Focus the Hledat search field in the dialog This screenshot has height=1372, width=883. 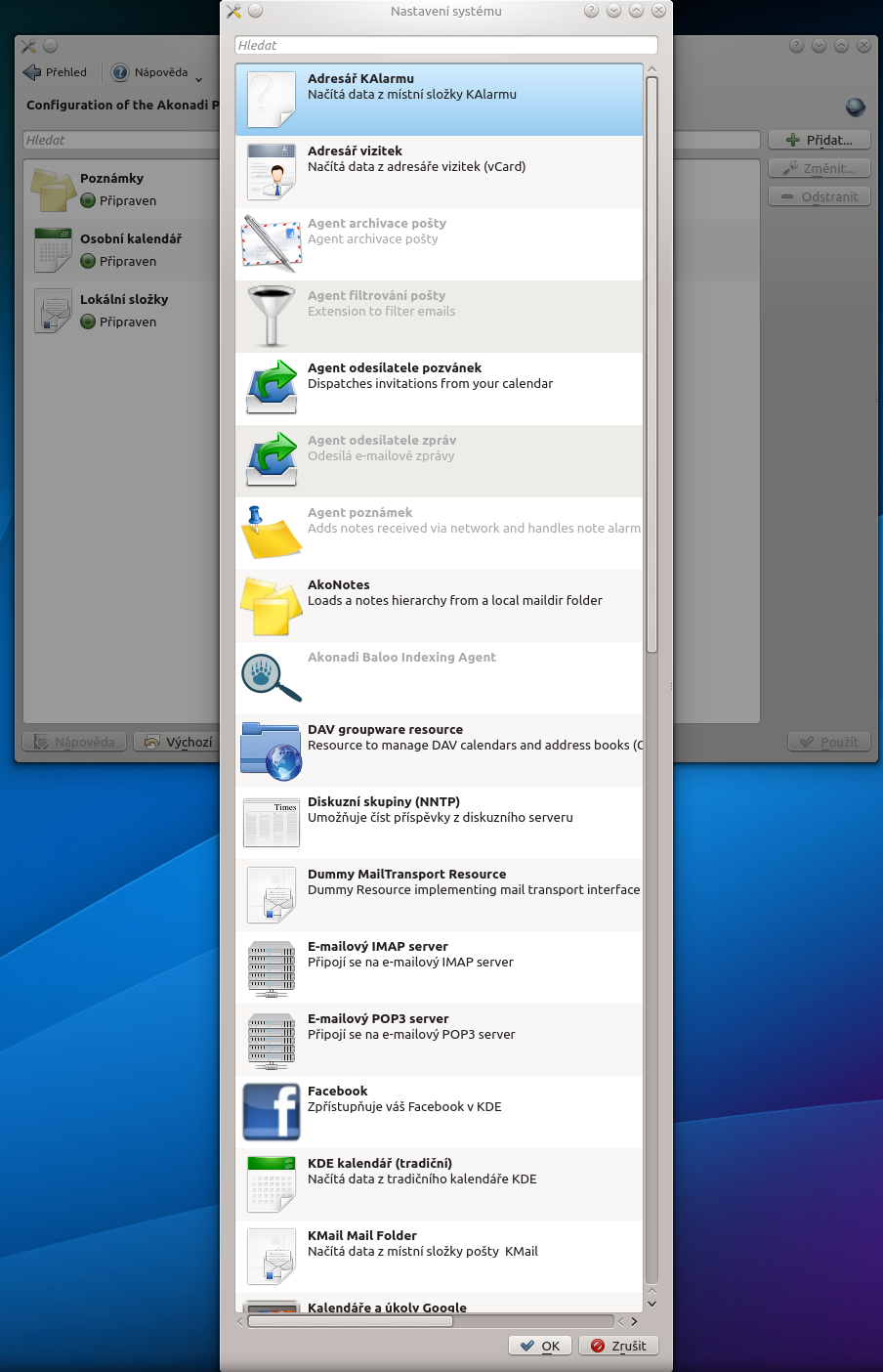coord(446,45)
